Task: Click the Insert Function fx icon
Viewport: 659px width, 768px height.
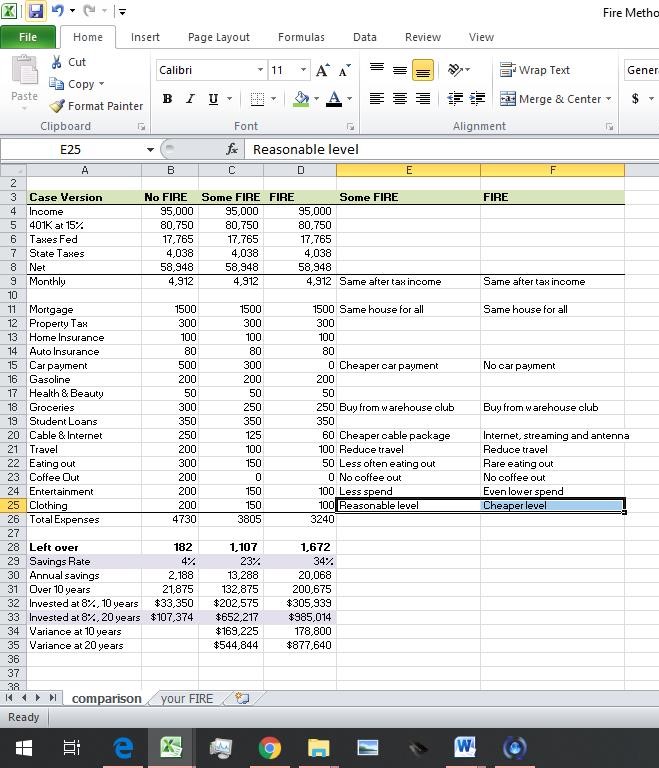Action: point(232,149)
